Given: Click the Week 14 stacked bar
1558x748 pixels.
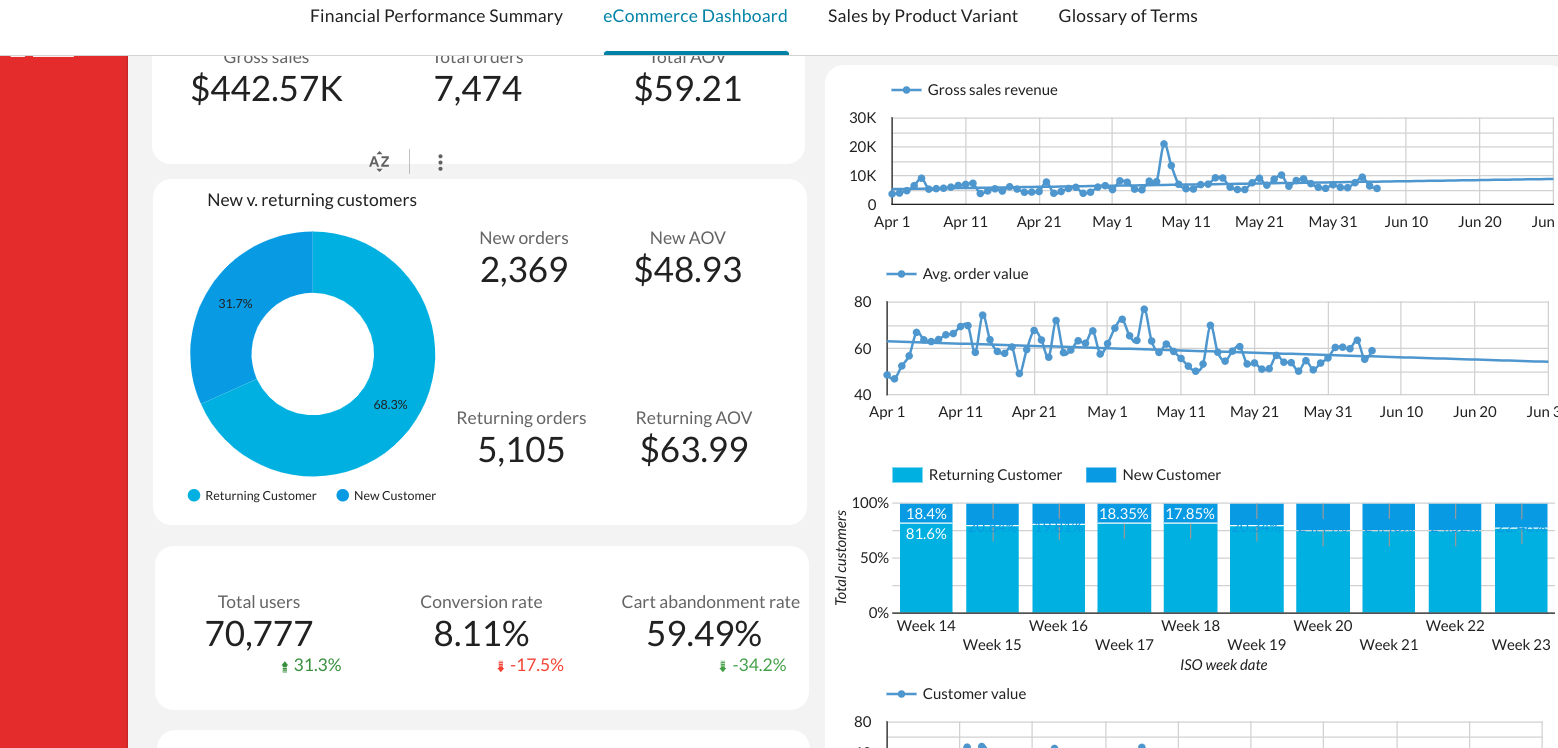Looking at the screenshot, I should point(926,557).
